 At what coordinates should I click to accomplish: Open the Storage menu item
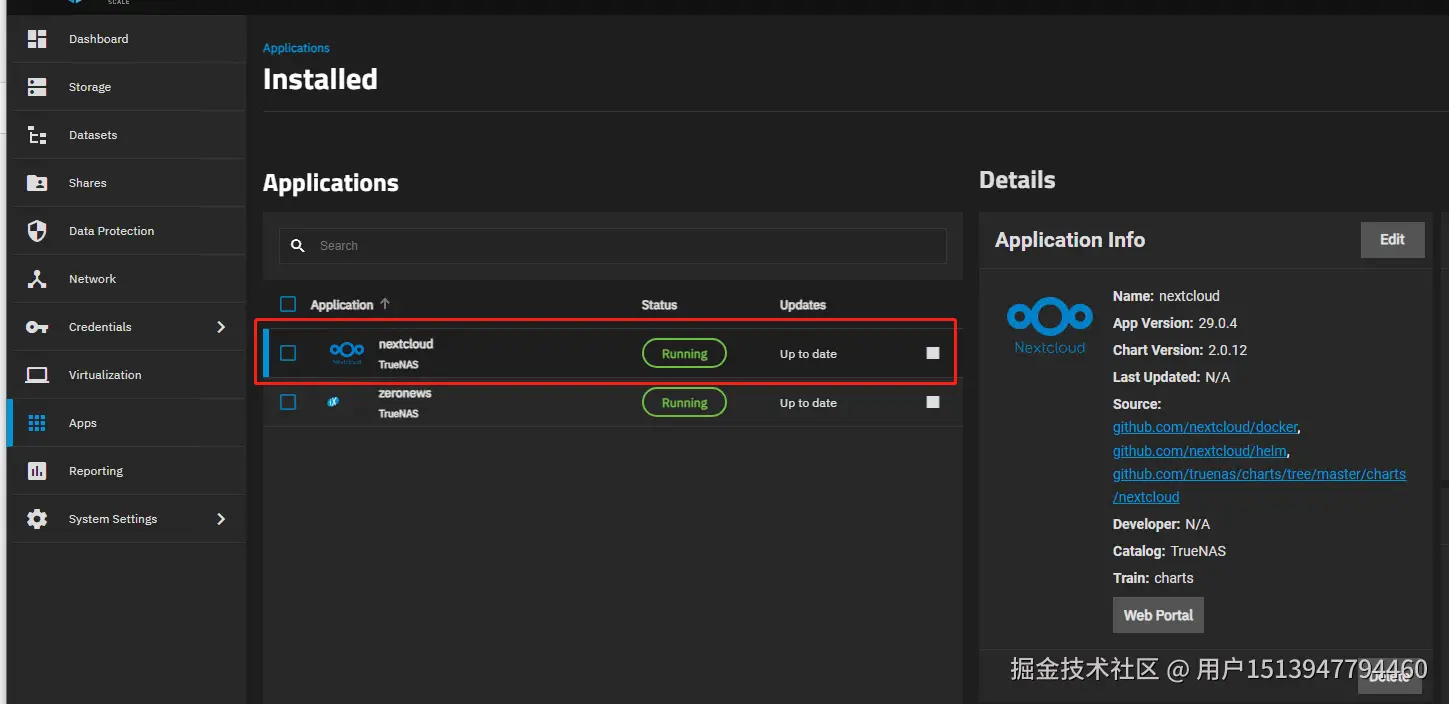[126, 87]
